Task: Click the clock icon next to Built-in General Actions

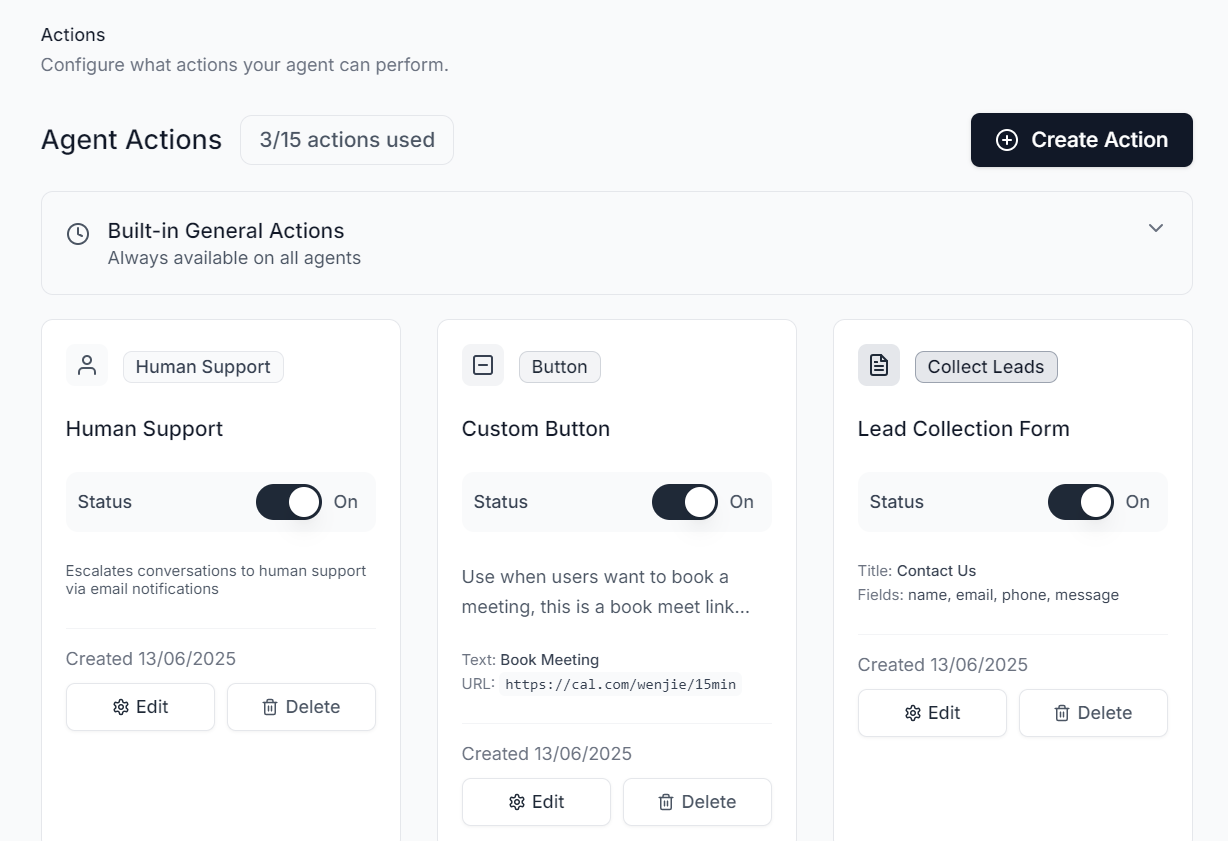Action: (78, 234)
